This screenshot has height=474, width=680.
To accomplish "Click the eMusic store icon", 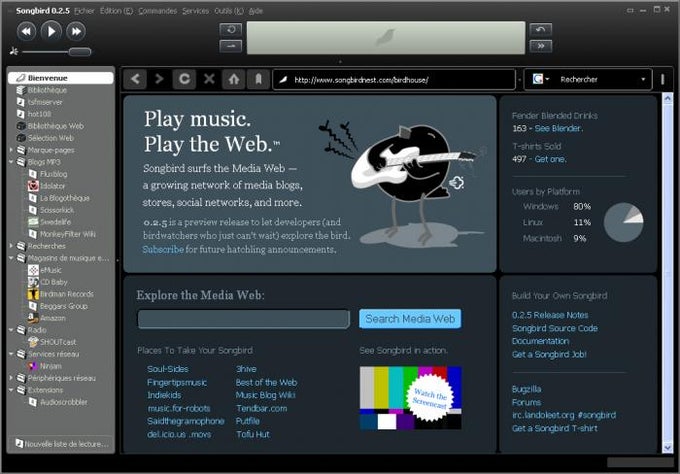I will pyautogui.click(x=33, y=270).
